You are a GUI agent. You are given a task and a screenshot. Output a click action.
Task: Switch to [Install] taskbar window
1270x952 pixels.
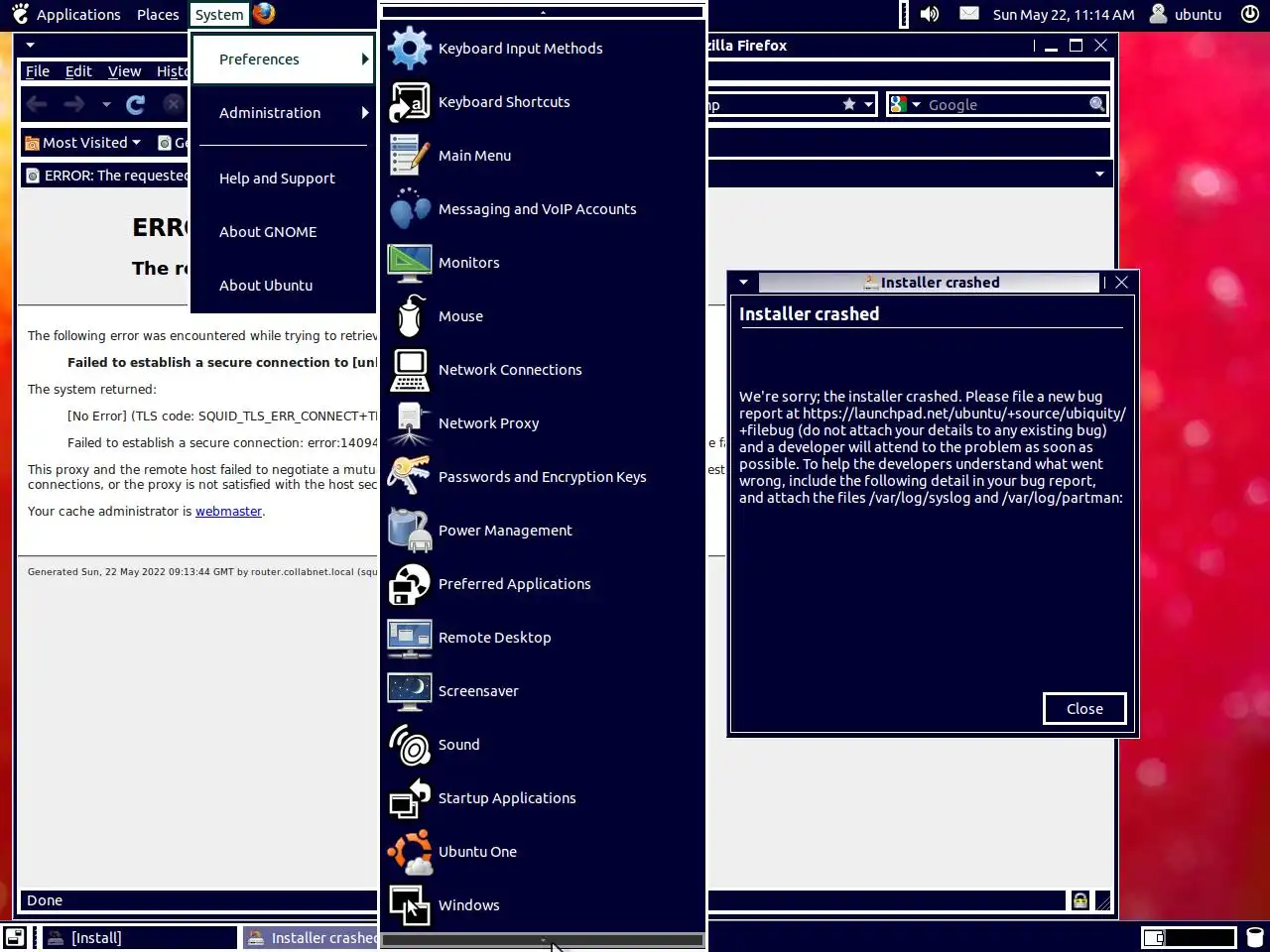138,937
